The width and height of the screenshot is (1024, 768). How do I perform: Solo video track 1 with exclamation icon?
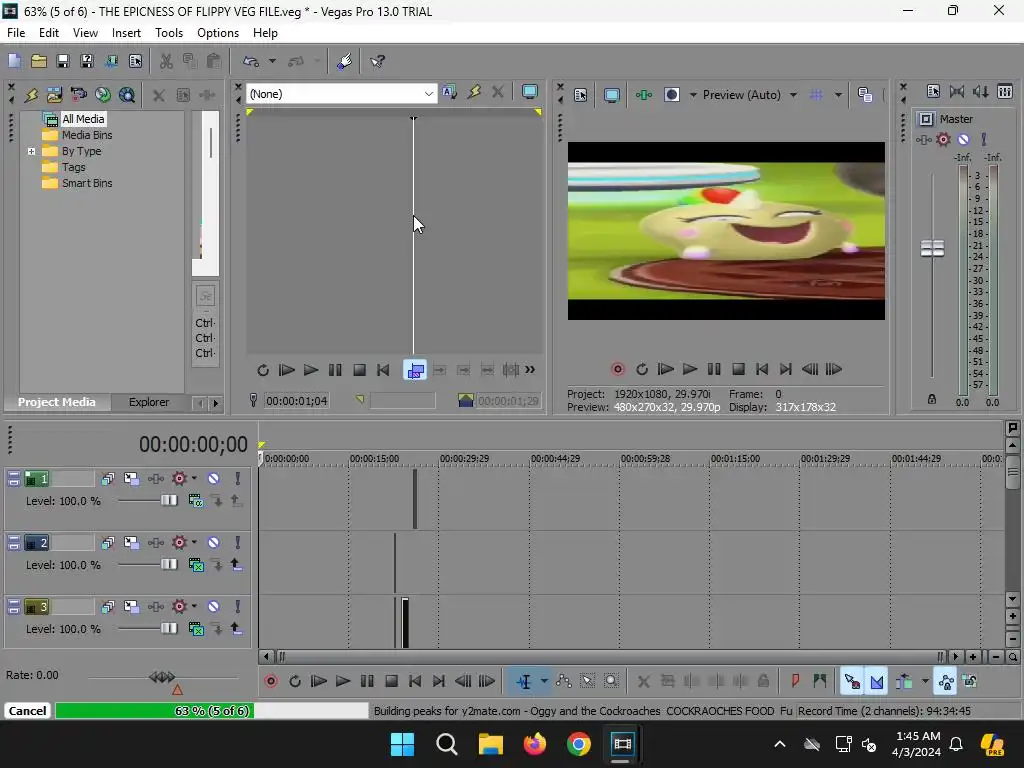coord(238,479)
